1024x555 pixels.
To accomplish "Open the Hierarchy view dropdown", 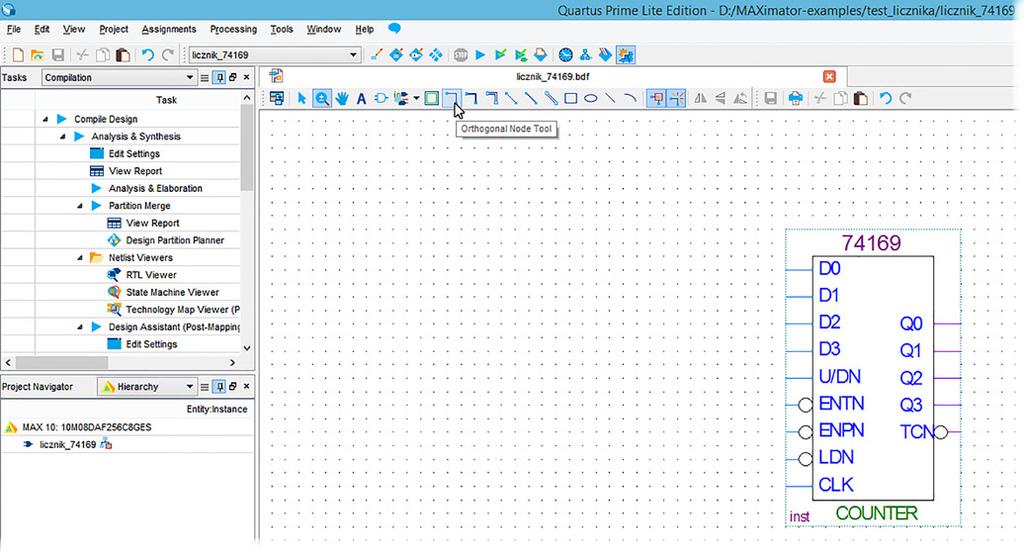I will pos(189,387).
